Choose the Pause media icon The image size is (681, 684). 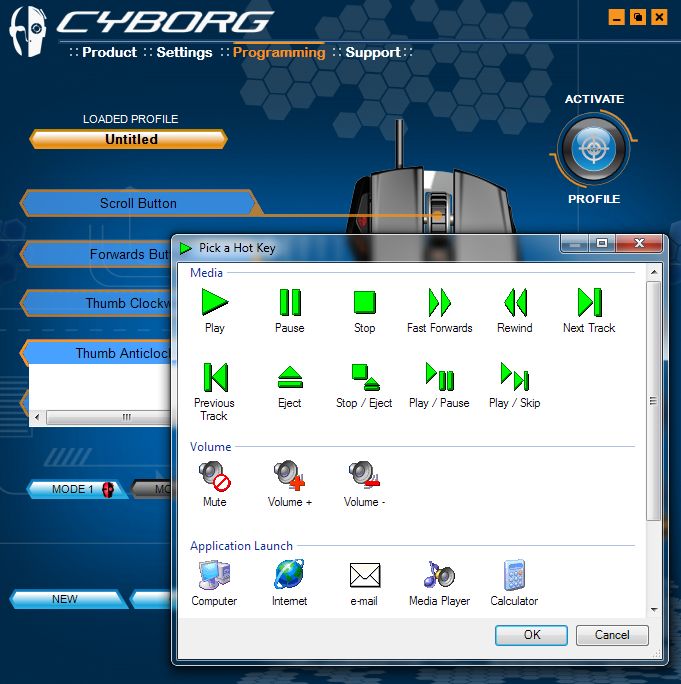(290, 302)
